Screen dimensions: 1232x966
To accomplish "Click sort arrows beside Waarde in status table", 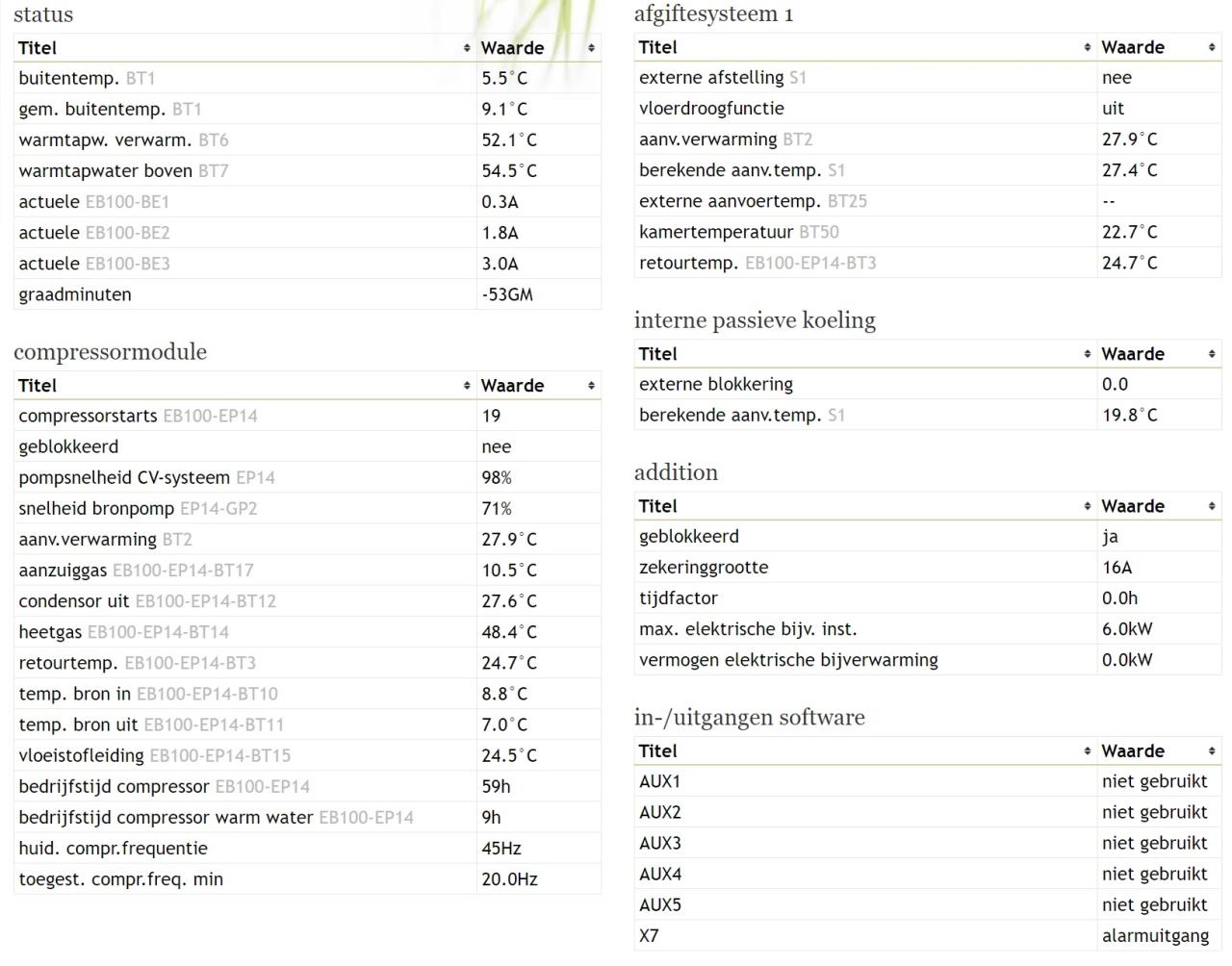I will point(591,48).
